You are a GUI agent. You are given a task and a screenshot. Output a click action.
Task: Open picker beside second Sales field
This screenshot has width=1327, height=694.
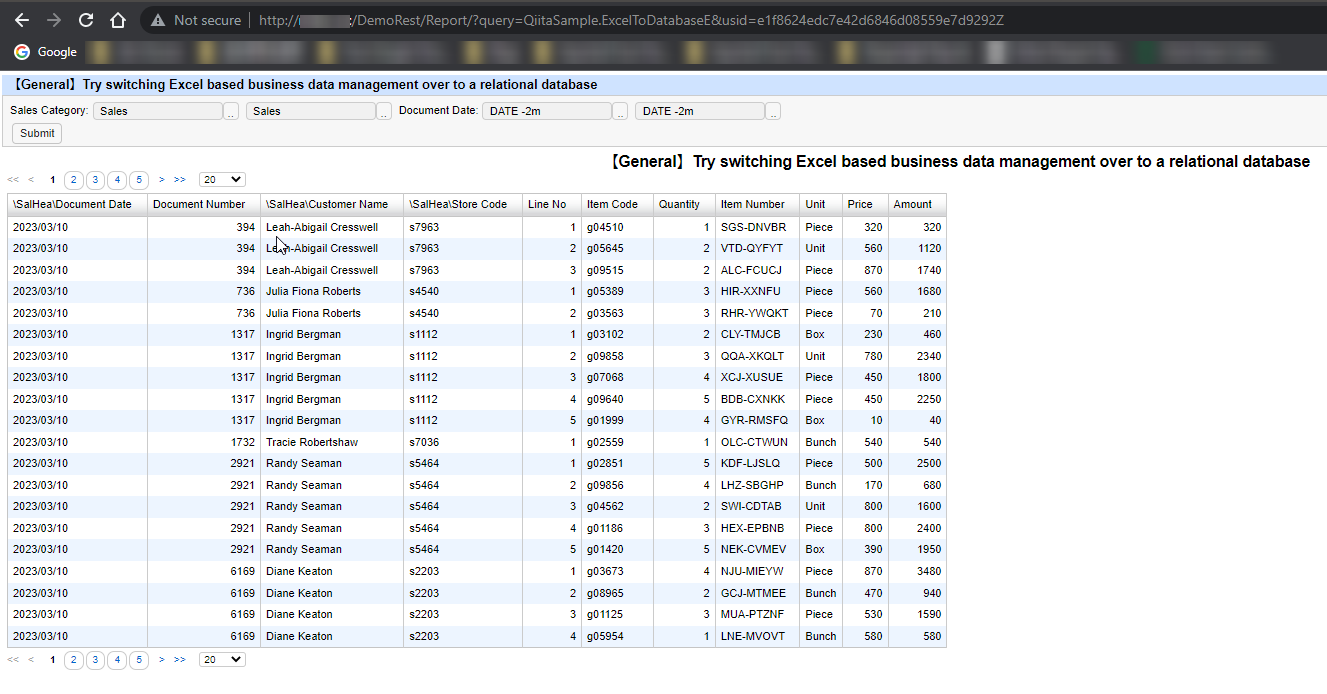coord(384,112)
